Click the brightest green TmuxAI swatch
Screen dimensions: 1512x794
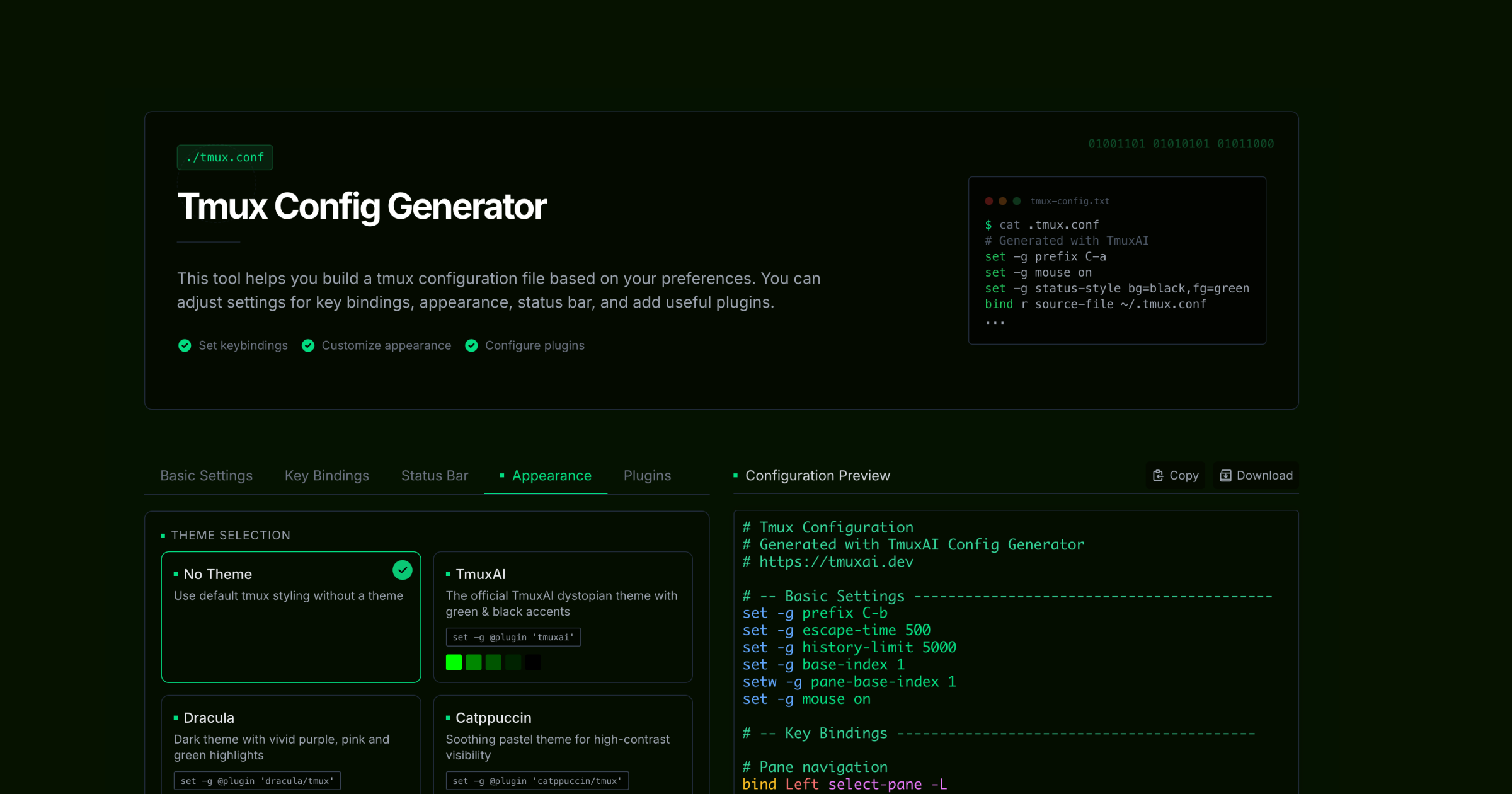pos(454,662)
